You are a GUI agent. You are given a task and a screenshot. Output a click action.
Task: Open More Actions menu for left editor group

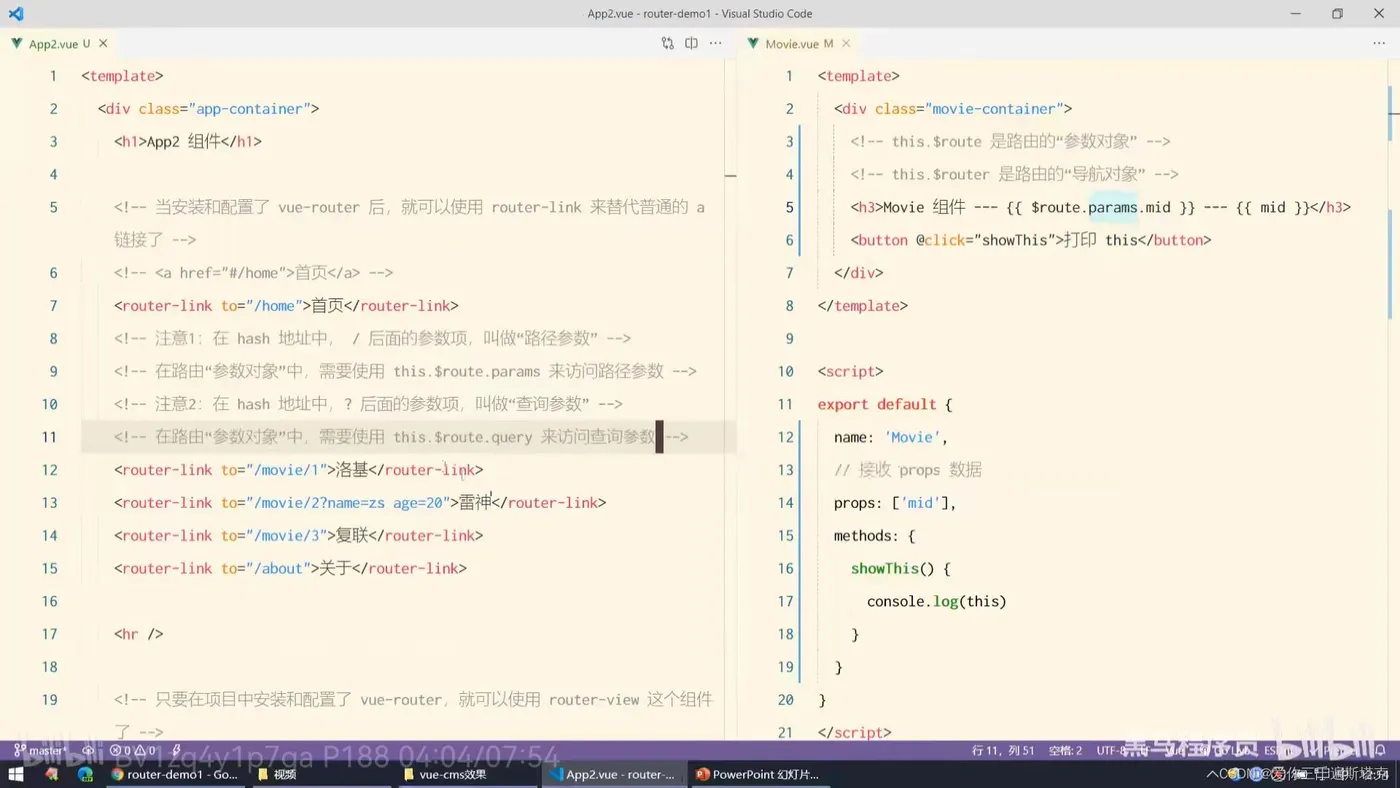click(716, 44)
